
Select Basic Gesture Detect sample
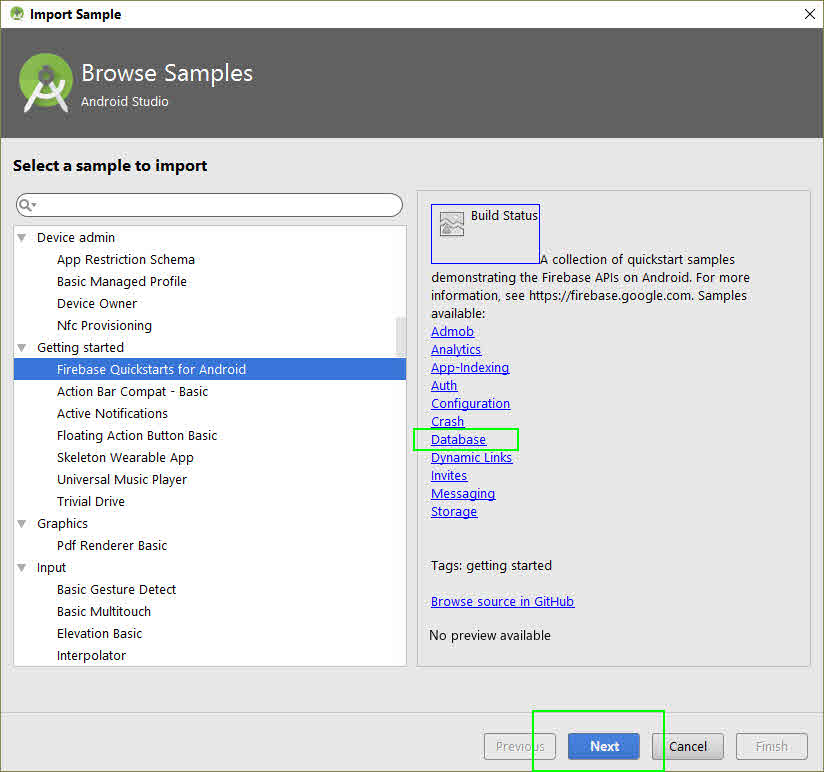[117, 590]
